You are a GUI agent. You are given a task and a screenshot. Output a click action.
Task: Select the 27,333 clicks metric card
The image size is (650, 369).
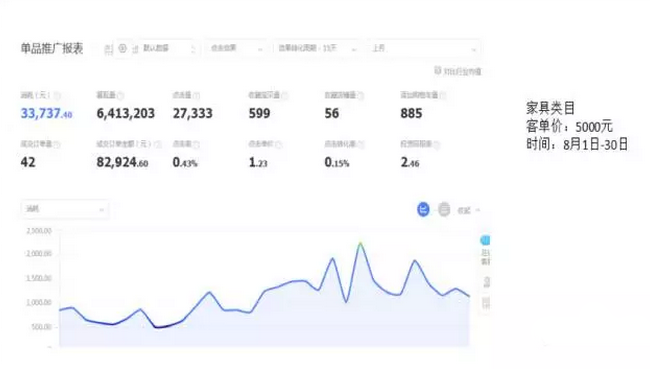click(193, 106)
